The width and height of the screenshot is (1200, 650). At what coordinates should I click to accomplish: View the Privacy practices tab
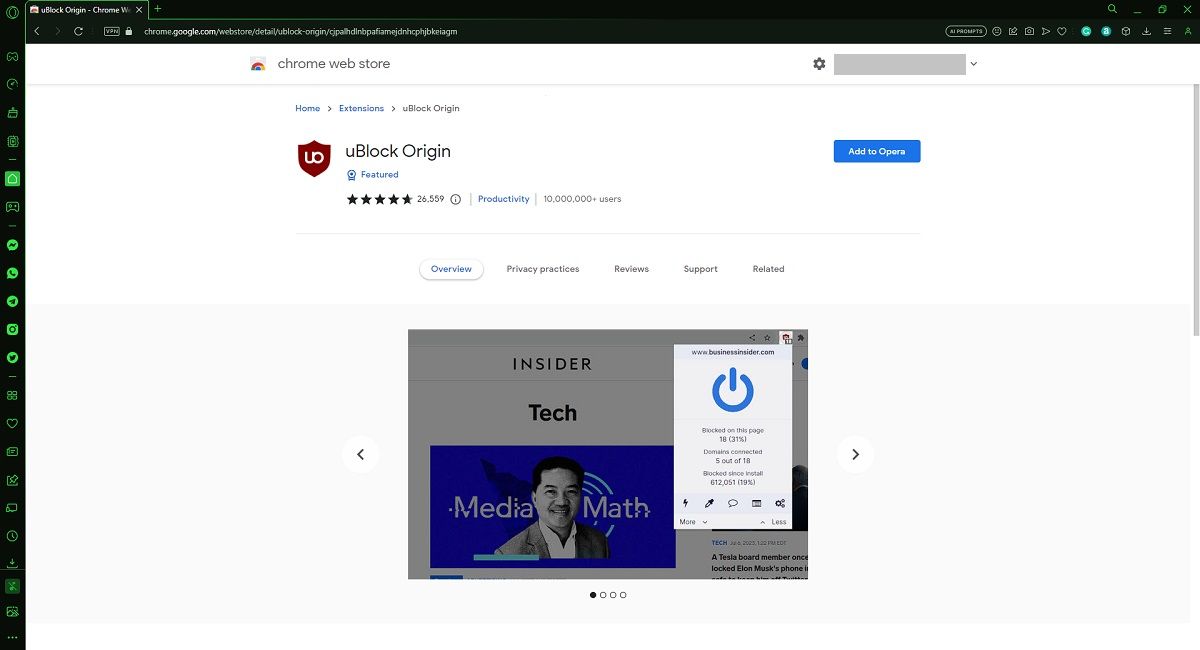543,268
